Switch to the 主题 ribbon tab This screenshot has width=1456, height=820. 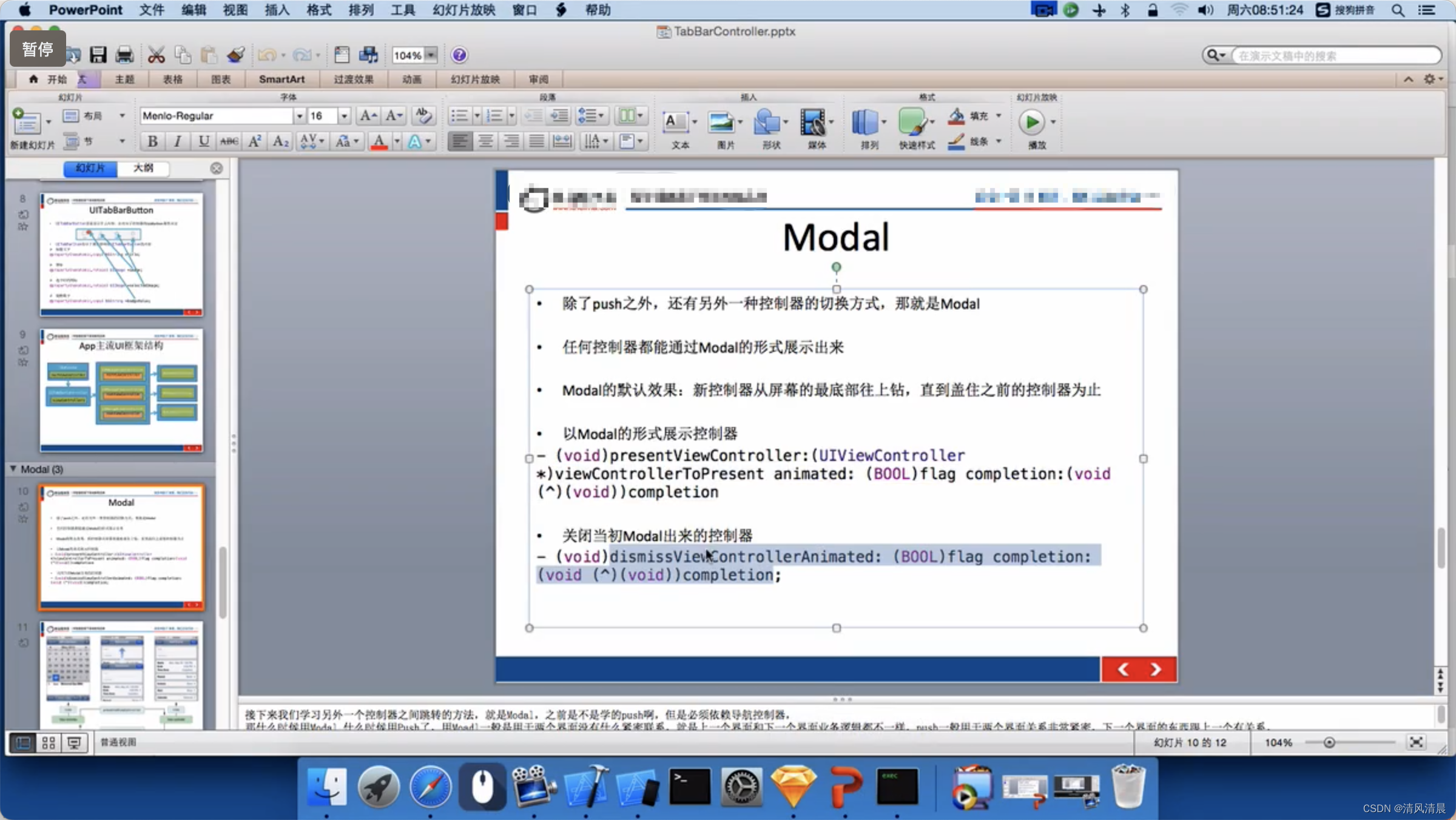[x=124, y=79]
